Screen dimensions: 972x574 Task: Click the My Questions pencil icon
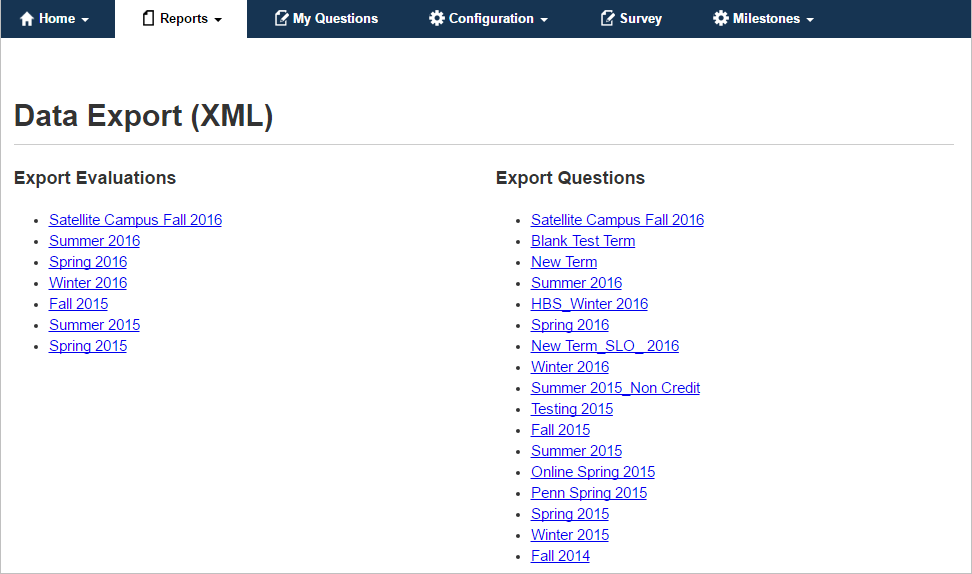[x=281, y=19]
